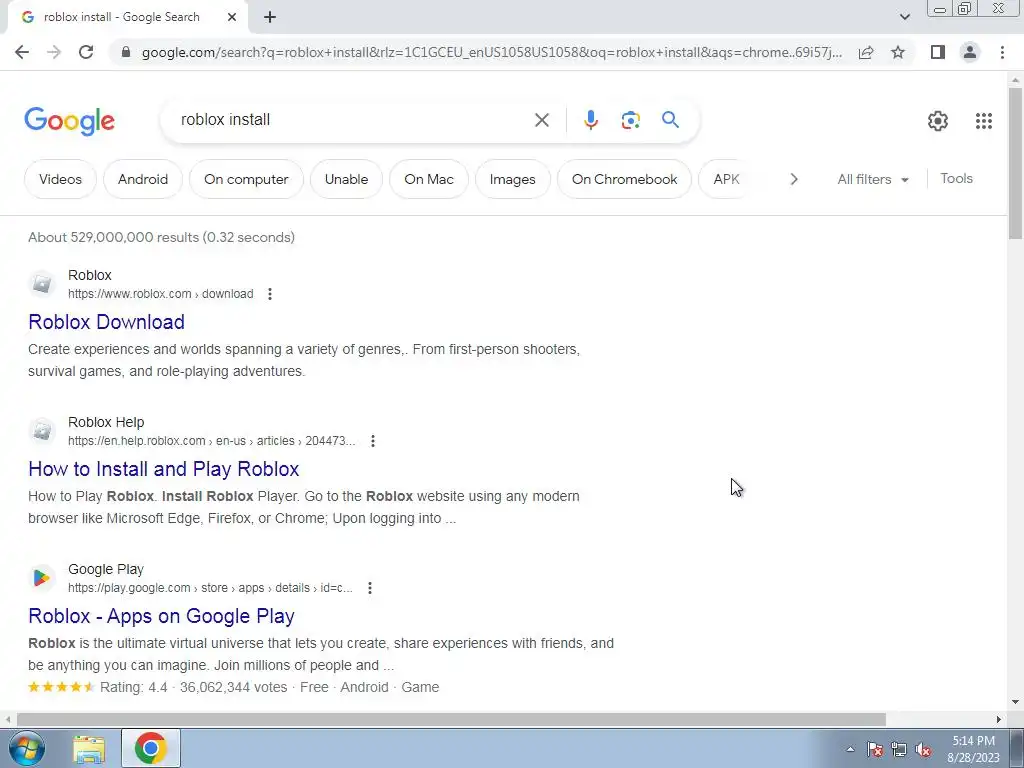Screen dimensions: 1024x768
Task: Go back using browser back arrow
Action: (22, 52)
